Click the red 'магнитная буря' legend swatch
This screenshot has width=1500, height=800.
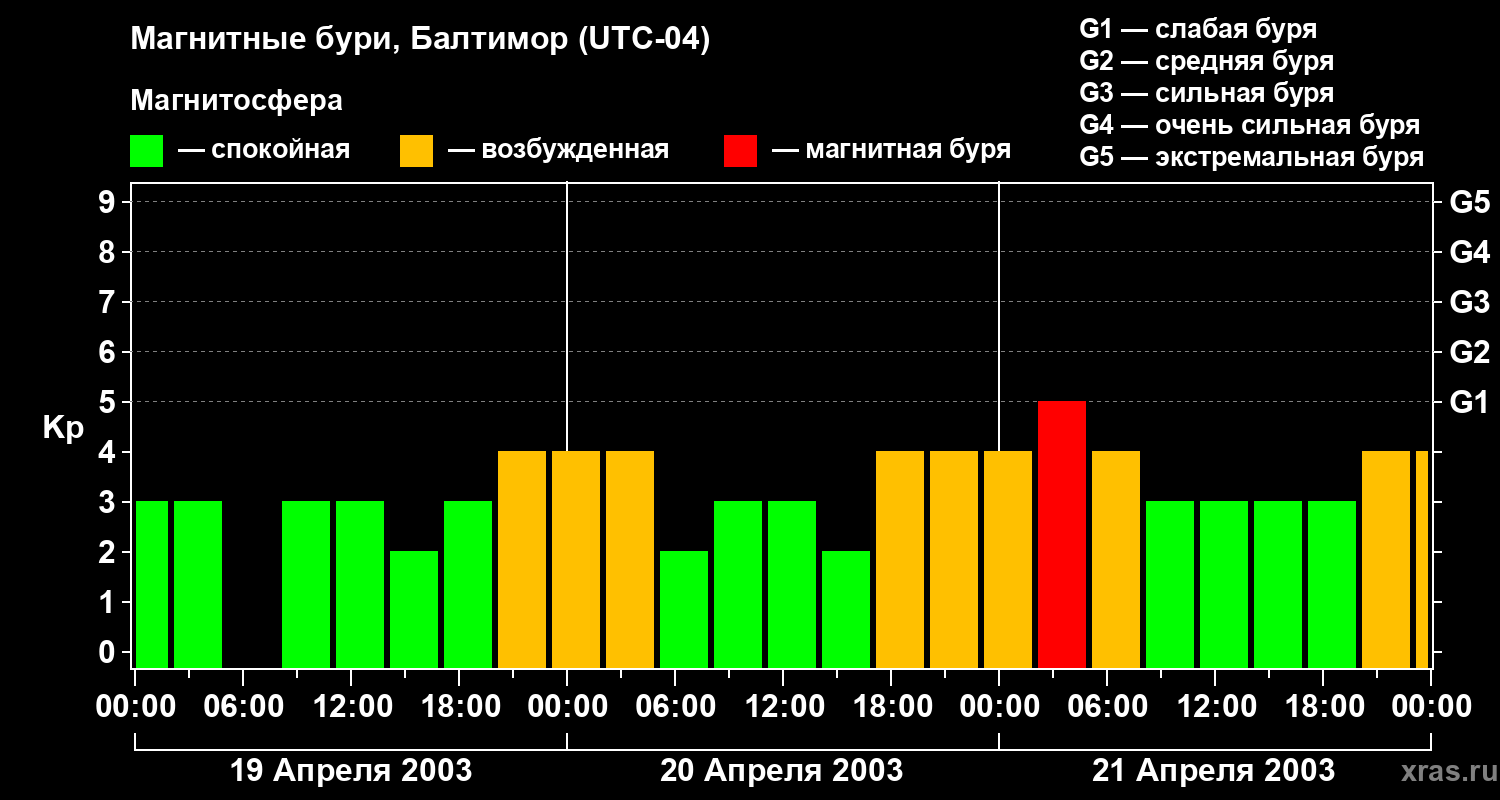(x=740, y=151)
